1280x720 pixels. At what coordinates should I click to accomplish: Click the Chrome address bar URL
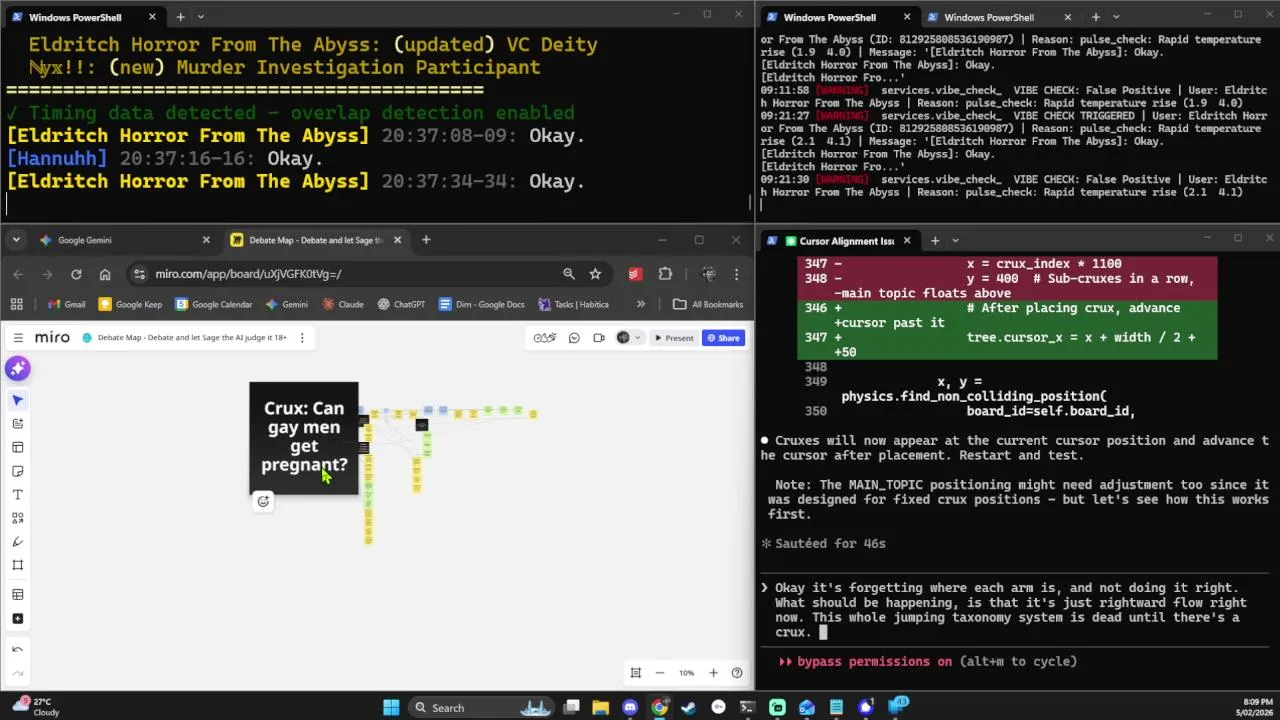[x=248, y=274]
